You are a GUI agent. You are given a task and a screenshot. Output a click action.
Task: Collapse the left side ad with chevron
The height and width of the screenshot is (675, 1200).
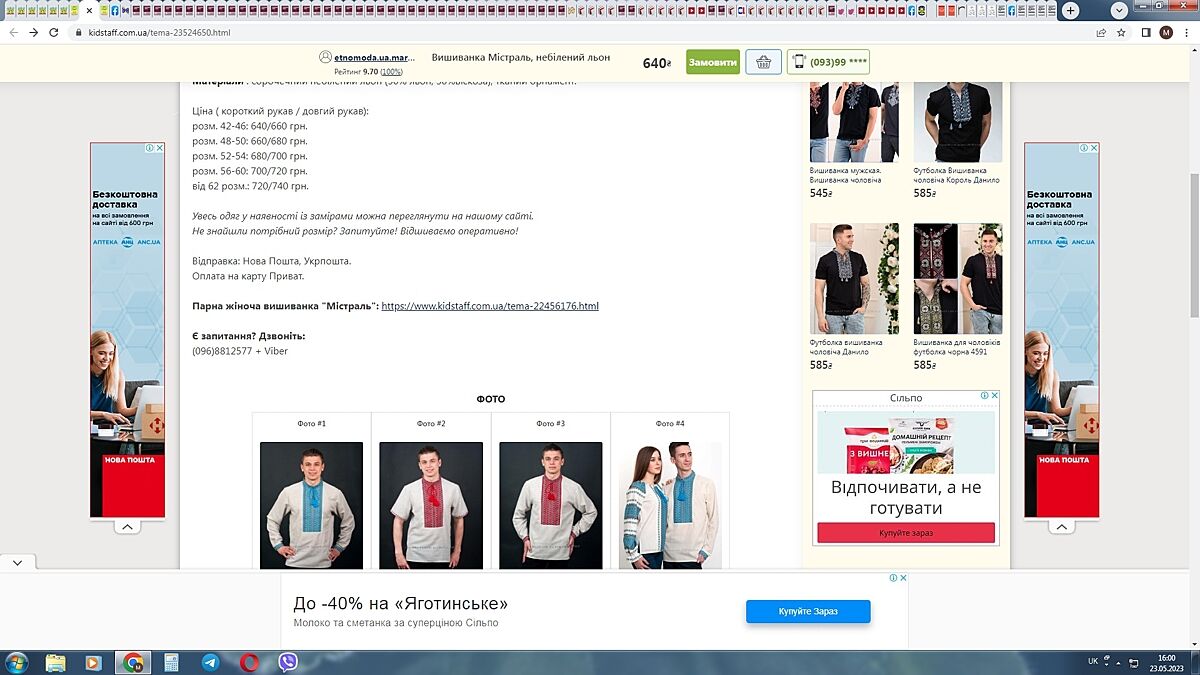(x=127, y=527)
